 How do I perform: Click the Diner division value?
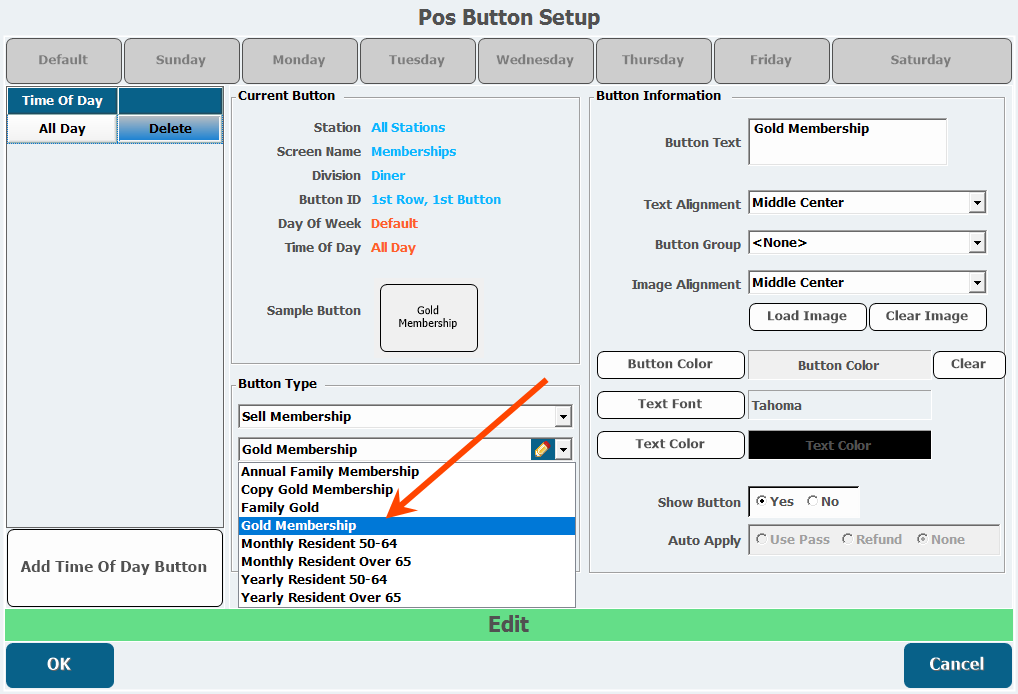coord(388,176)
